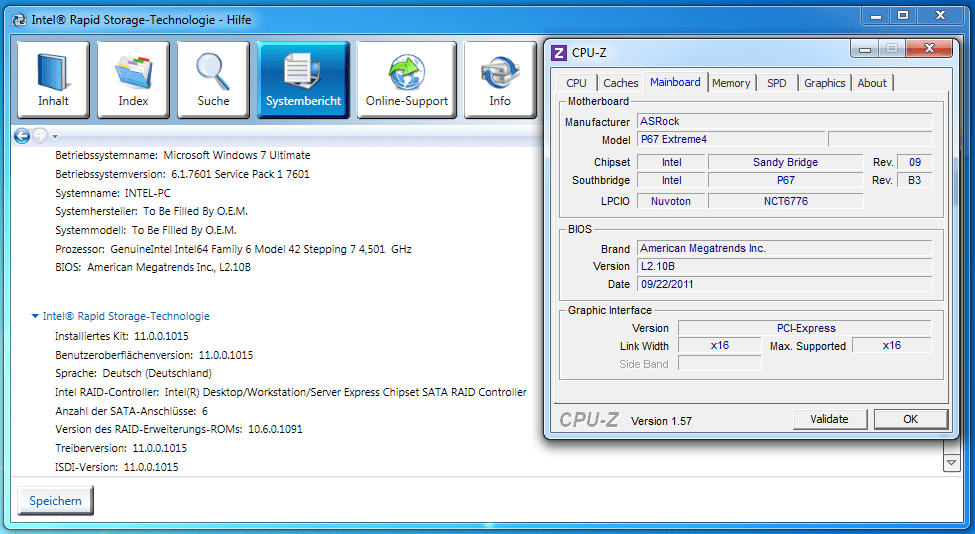Click the 'Prozessor: GenuineIntel Intel64' line
975x534 pixels.
(233, 249)
